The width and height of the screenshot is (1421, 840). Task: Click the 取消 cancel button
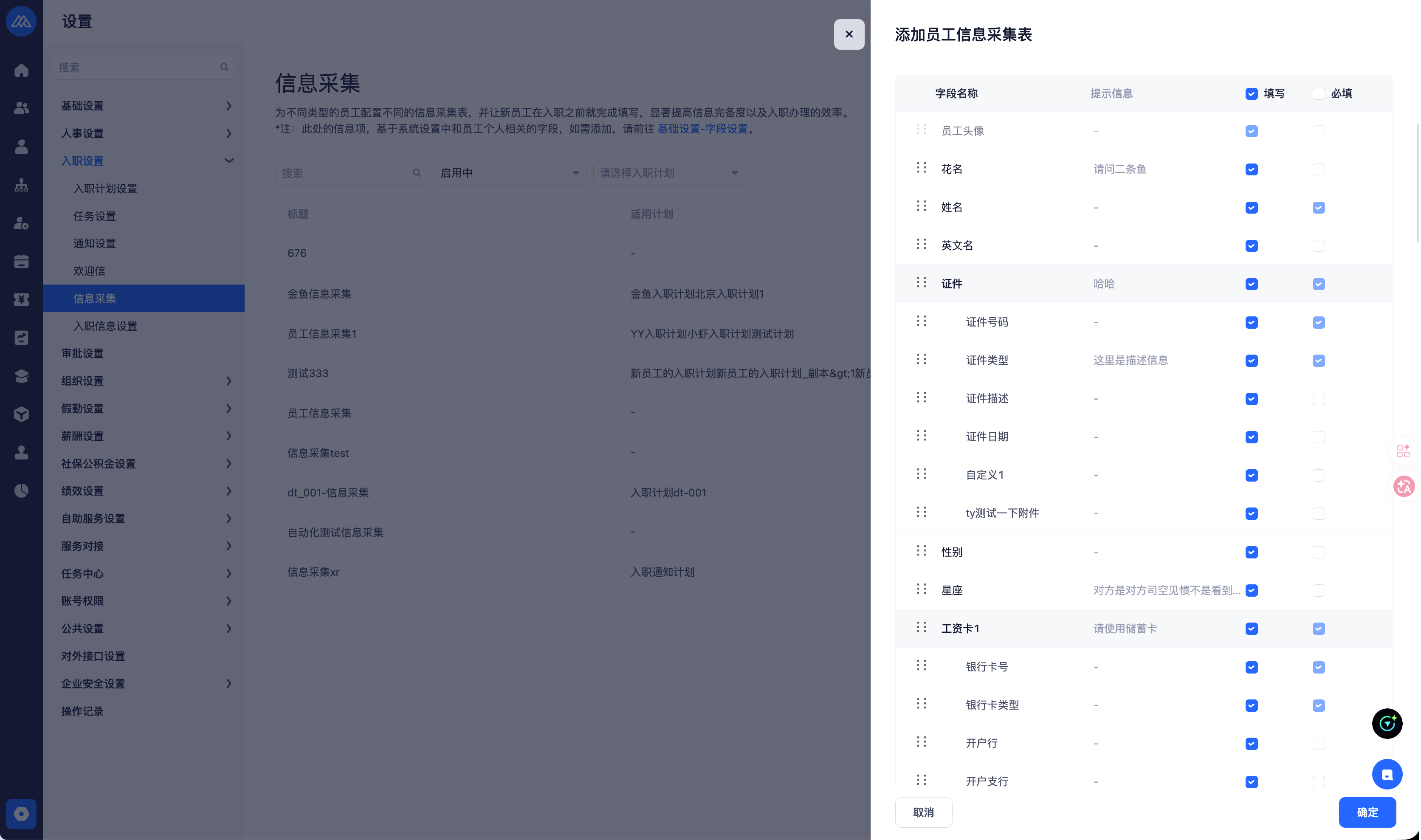pyautogui.click(x=923, y=813)
